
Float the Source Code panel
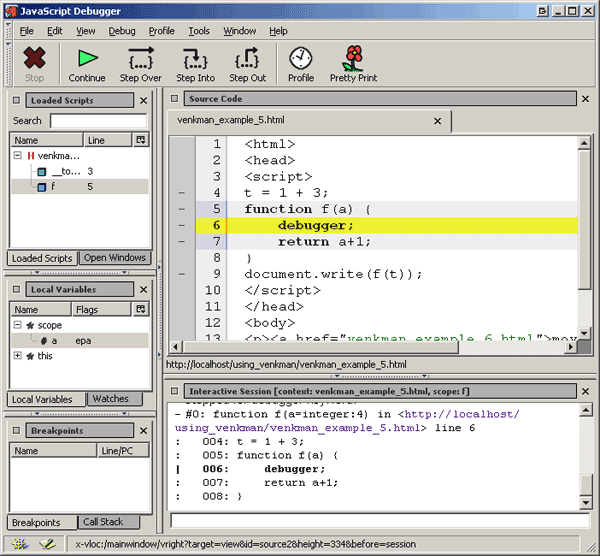174,99
